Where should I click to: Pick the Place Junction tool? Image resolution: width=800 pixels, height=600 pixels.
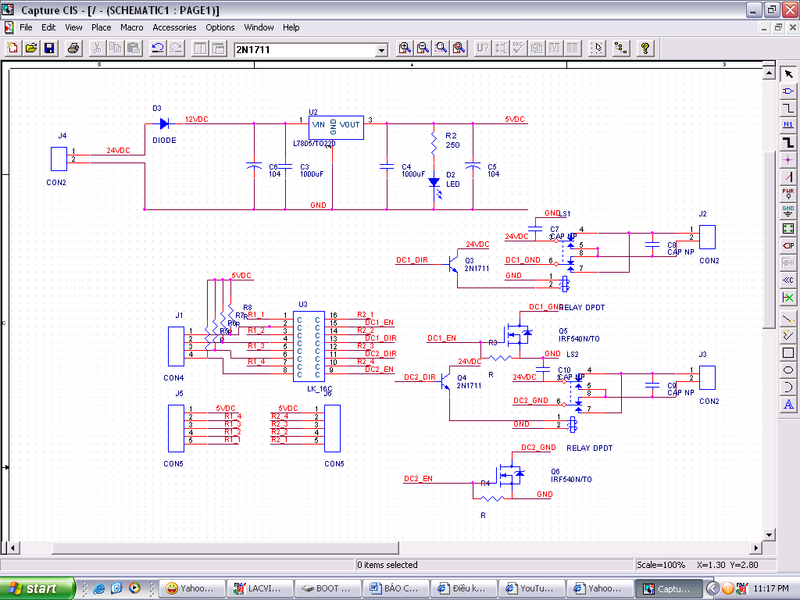click(x=788, y=159)
